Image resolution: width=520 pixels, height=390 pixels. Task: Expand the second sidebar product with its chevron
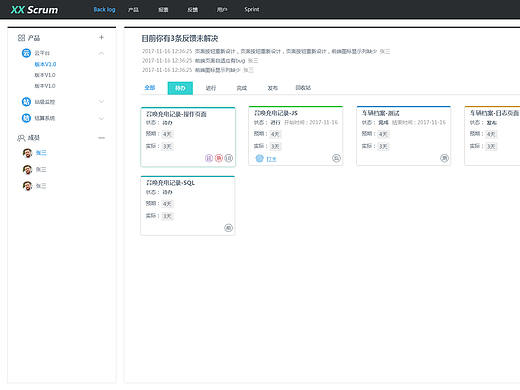[101, 101]
